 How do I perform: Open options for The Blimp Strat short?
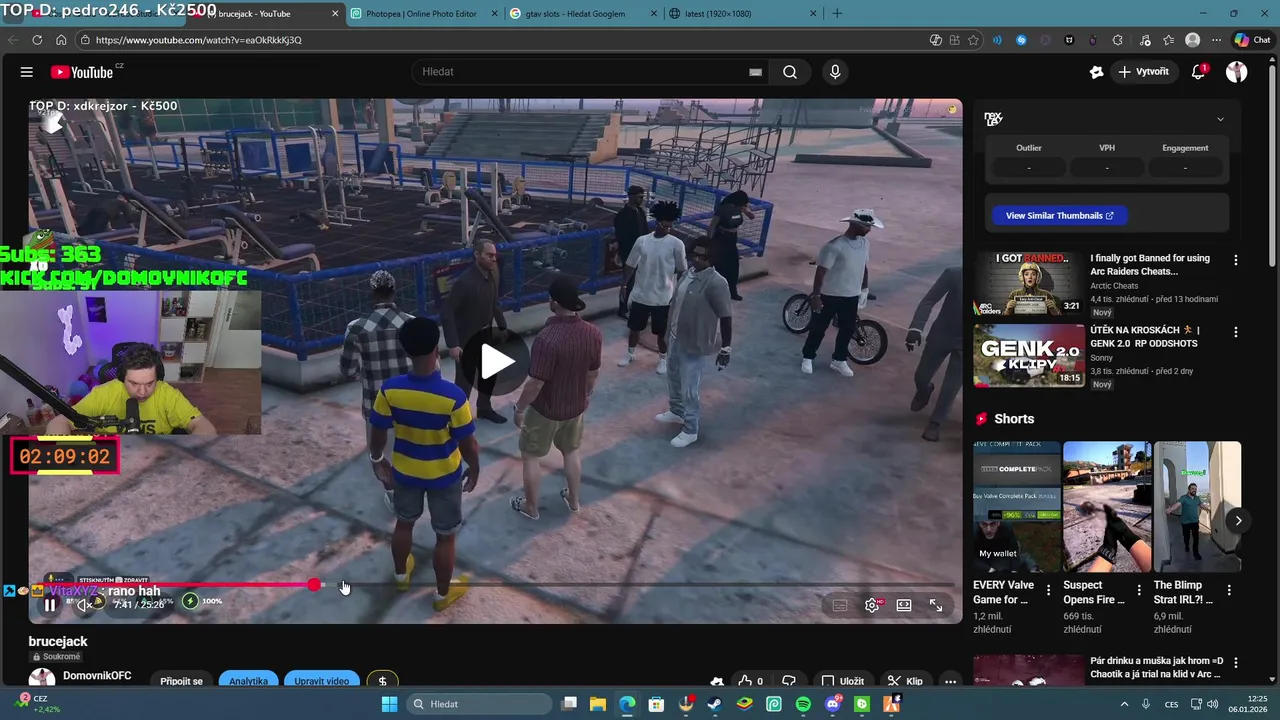tap(1229, 590)
